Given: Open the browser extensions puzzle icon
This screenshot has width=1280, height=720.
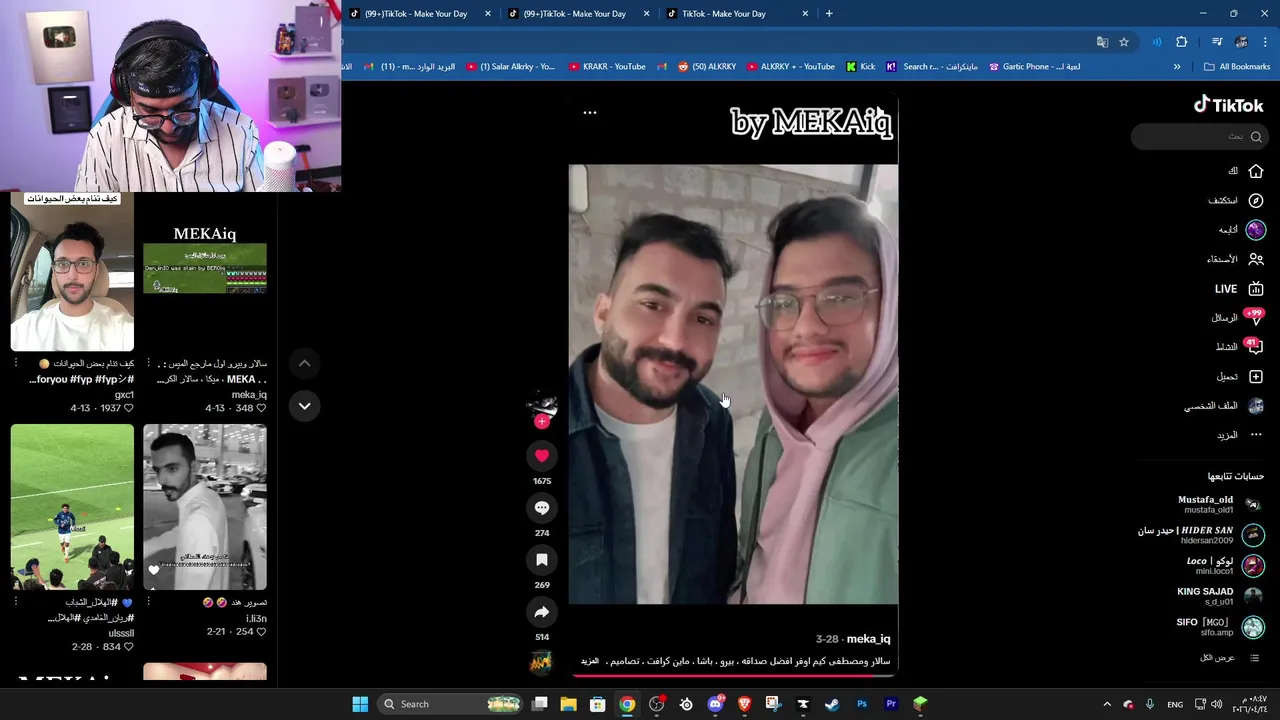Looking at the screenshot, I should click(1182, 42).
